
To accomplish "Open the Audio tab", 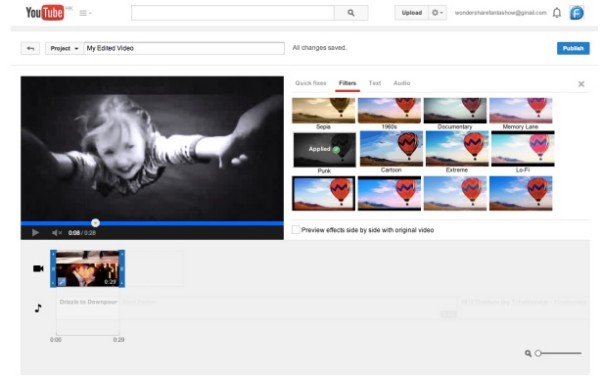I will point(401,83).
